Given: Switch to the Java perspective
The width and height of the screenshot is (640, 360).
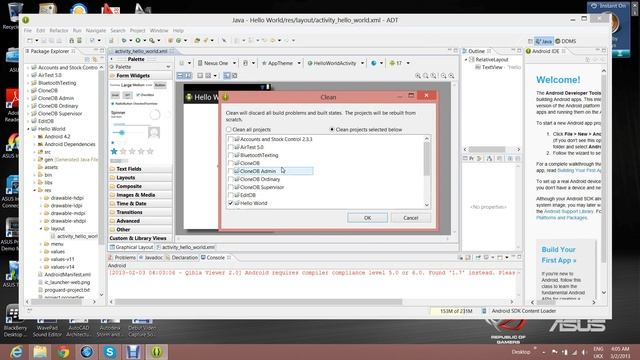Looking at the screenshot, I should click(544, 41).
